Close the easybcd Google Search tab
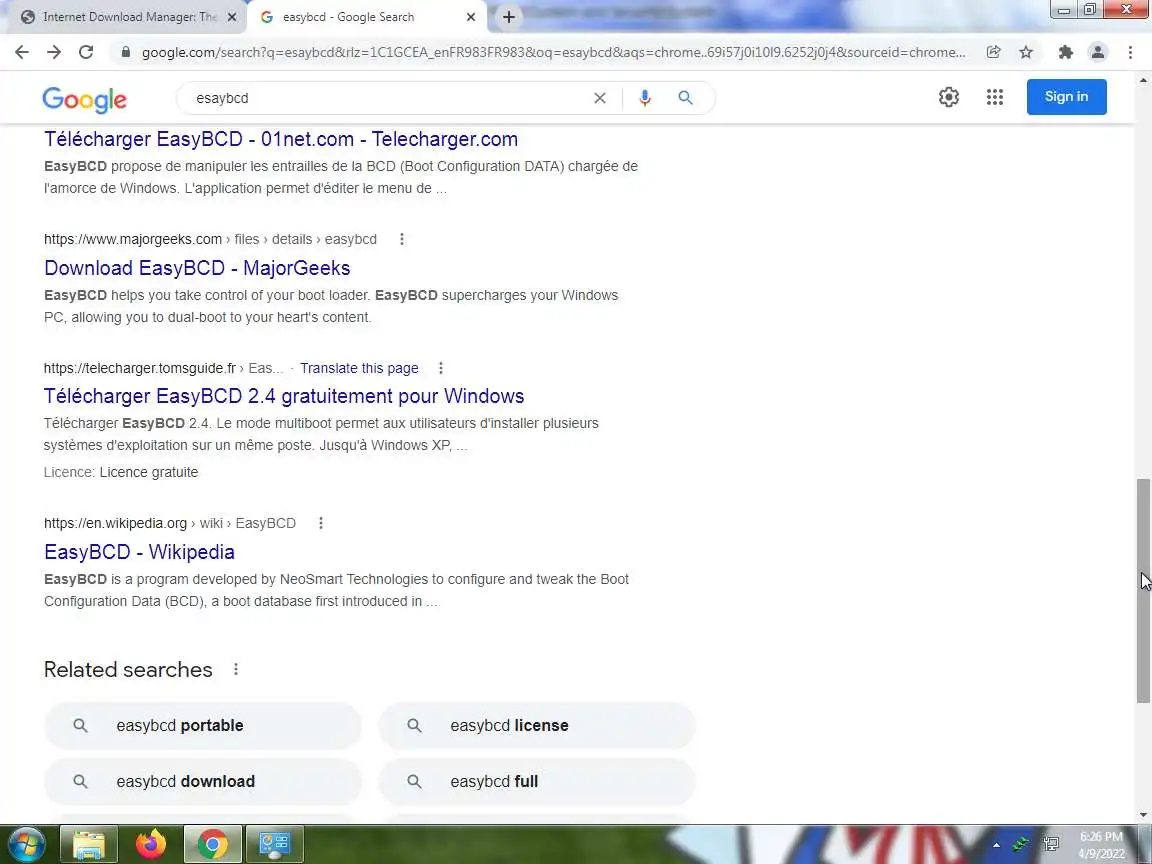 pyautogui.click(x=471, y=17)
